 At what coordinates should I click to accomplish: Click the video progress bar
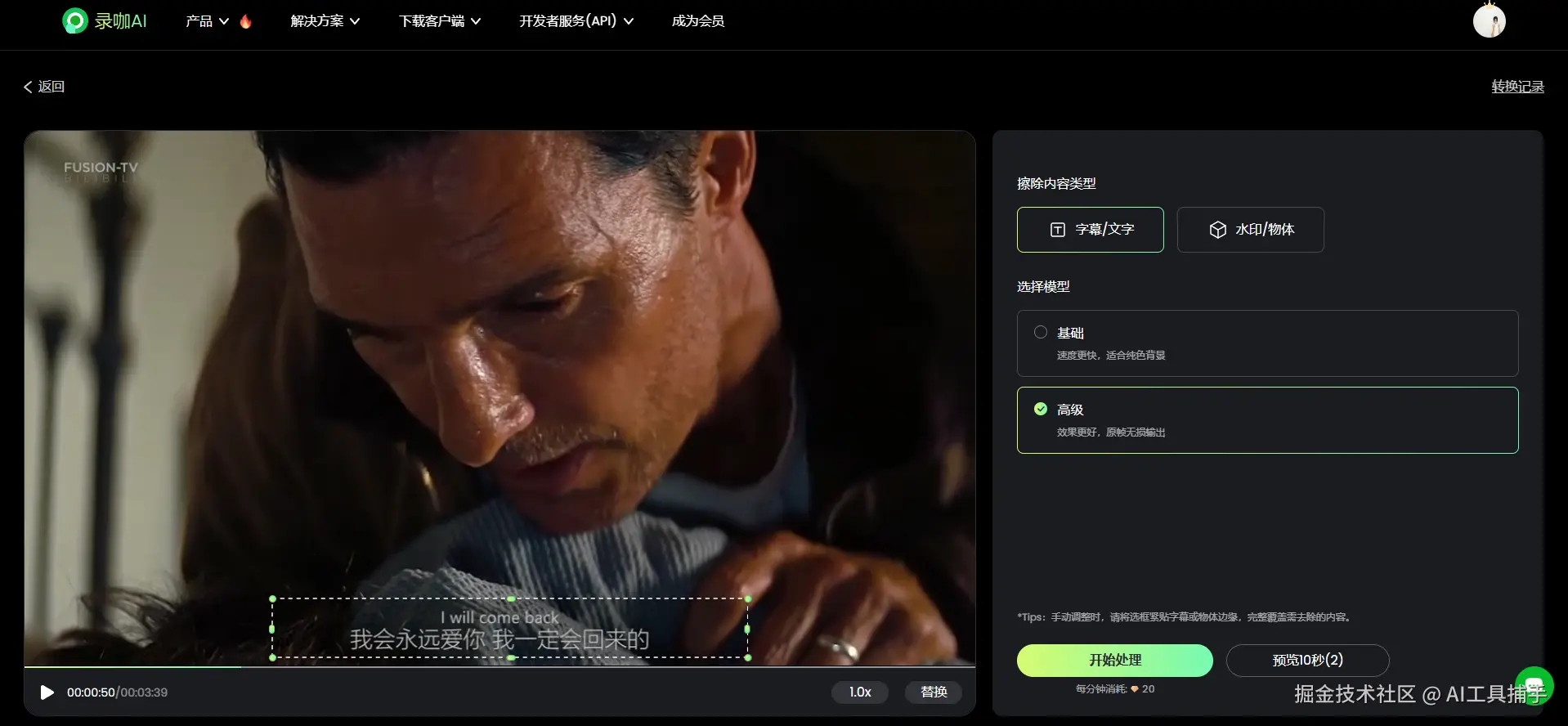click(500, 667)
